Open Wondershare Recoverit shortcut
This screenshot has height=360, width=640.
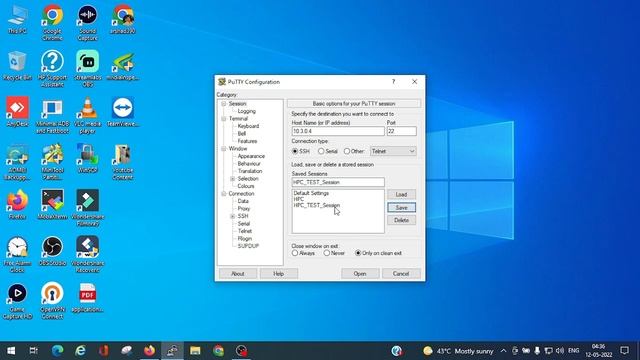[87, 255]
